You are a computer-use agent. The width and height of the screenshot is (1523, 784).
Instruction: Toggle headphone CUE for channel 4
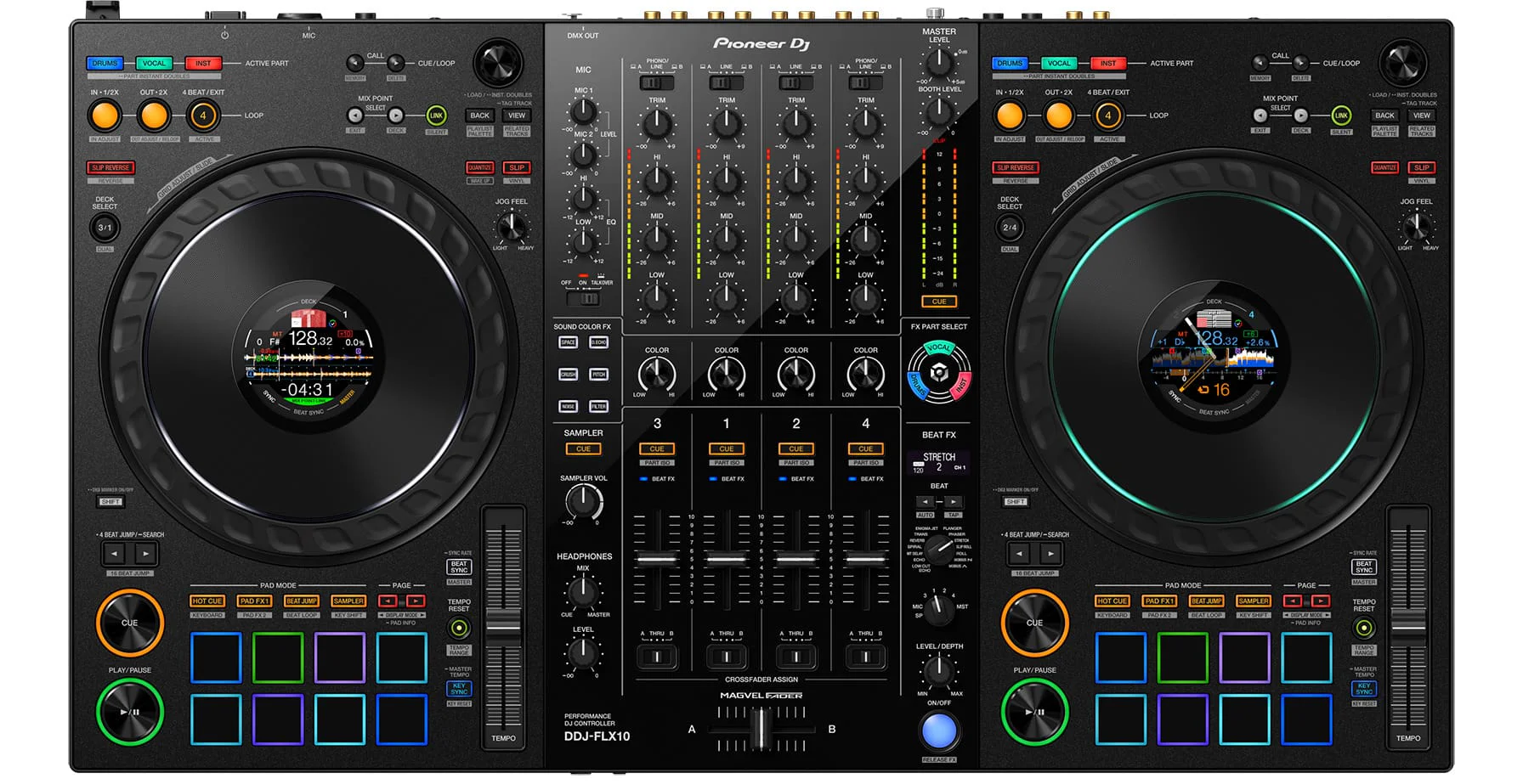coord(866,448)
